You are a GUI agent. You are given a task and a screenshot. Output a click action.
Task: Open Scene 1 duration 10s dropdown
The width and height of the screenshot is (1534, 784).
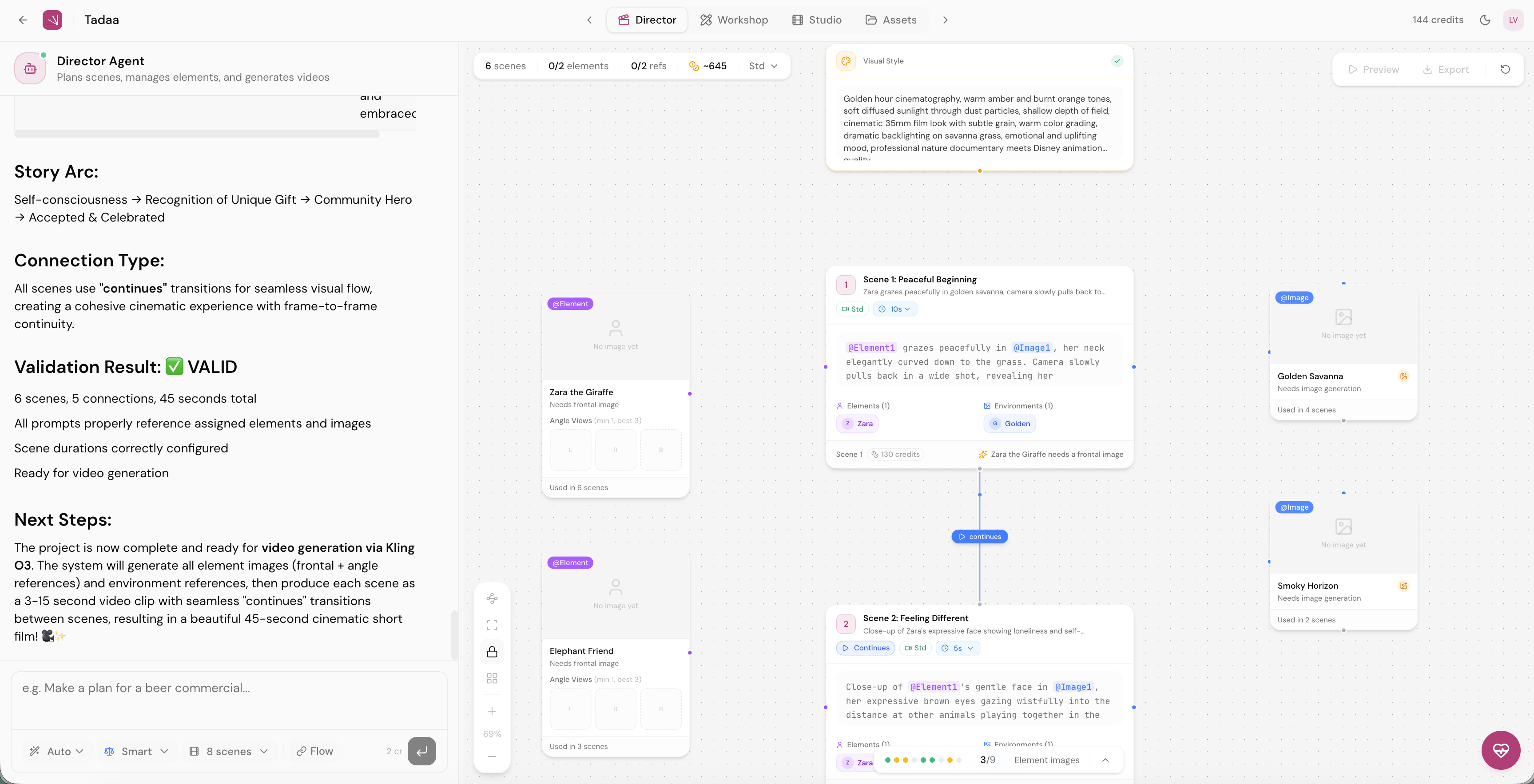(894, 309)
